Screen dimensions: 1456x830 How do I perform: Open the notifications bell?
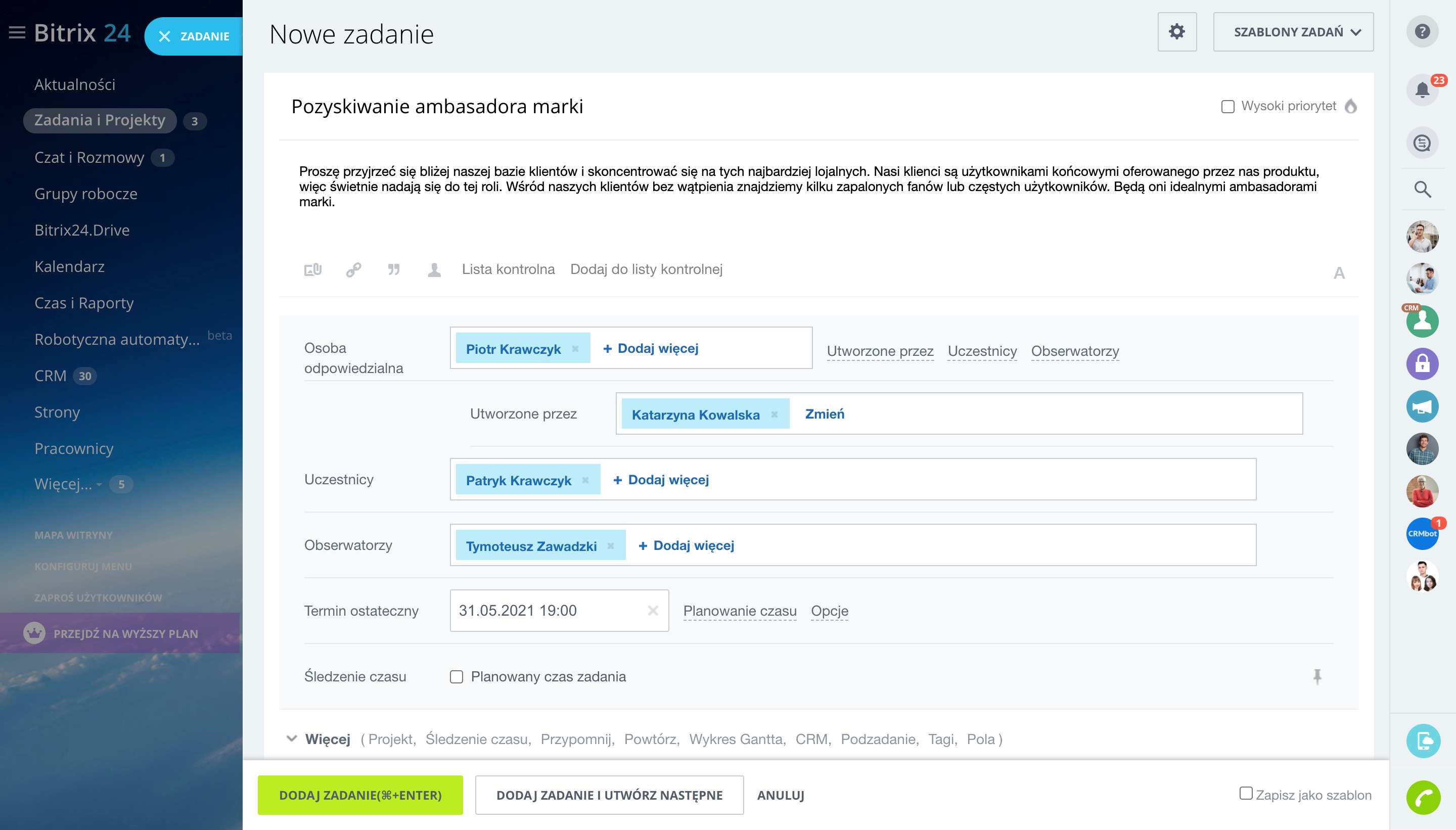pos(1422,89)
